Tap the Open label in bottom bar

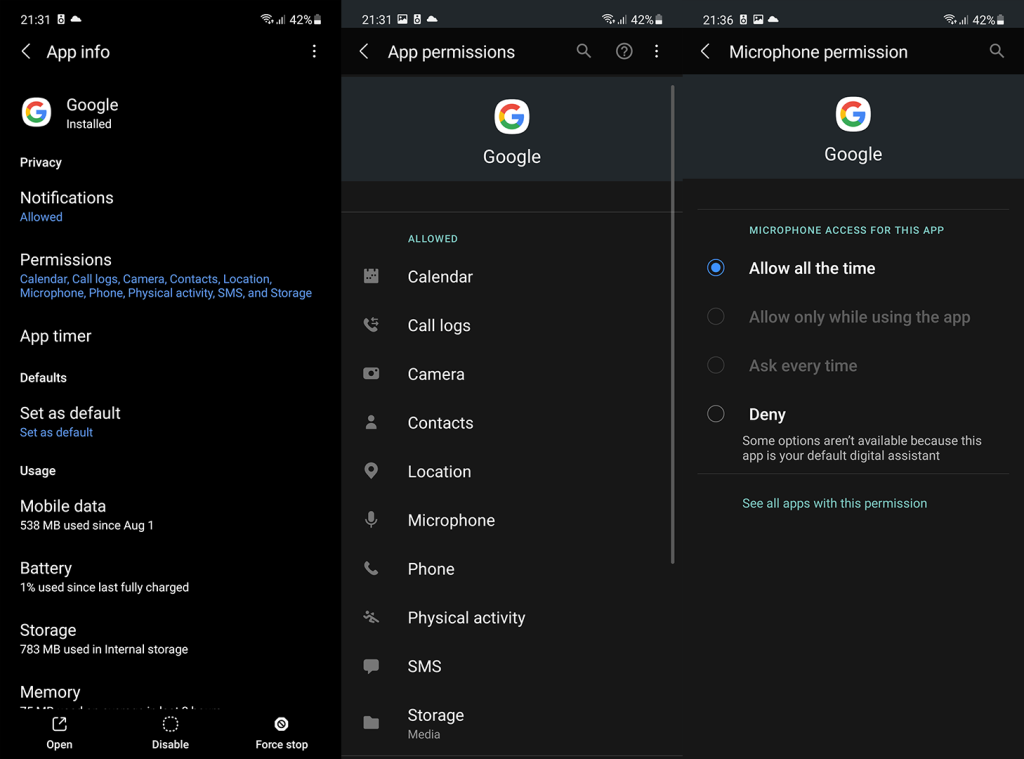coord(59,744)
